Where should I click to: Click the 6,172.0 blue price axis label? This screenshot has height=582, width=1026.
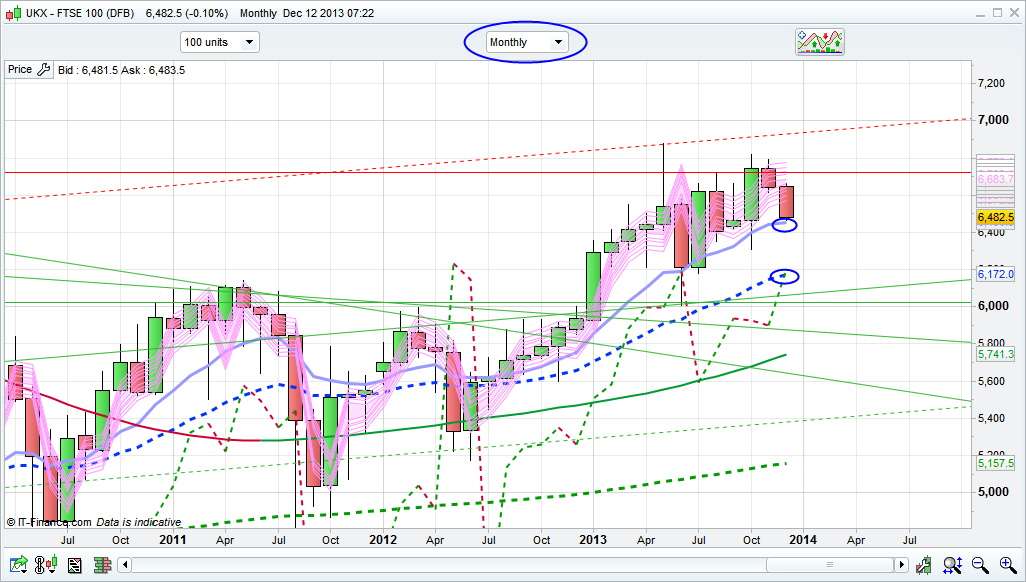996,274
